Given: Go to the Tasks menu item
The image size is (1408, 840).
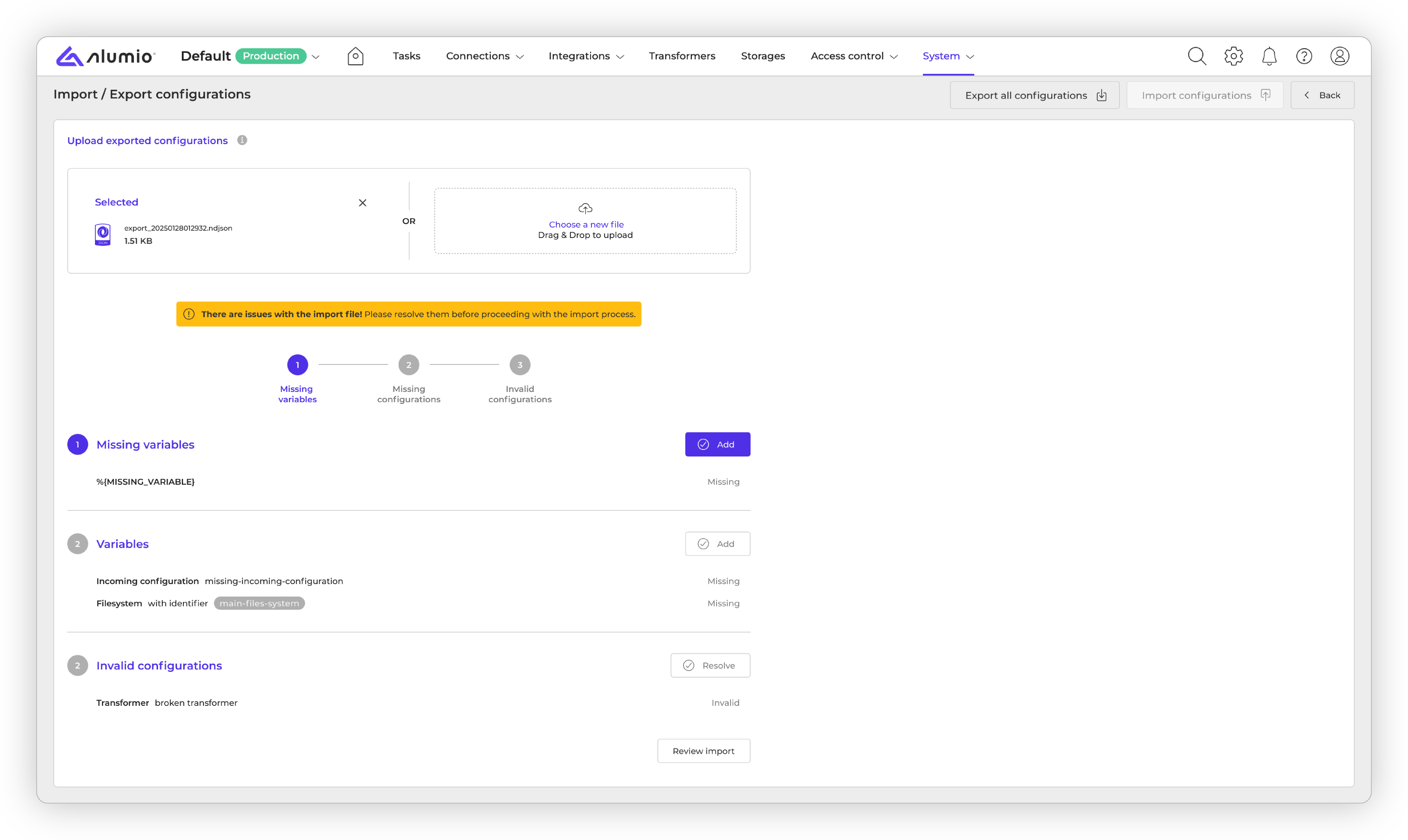Looking at the screenshot, I should [406, 56].
